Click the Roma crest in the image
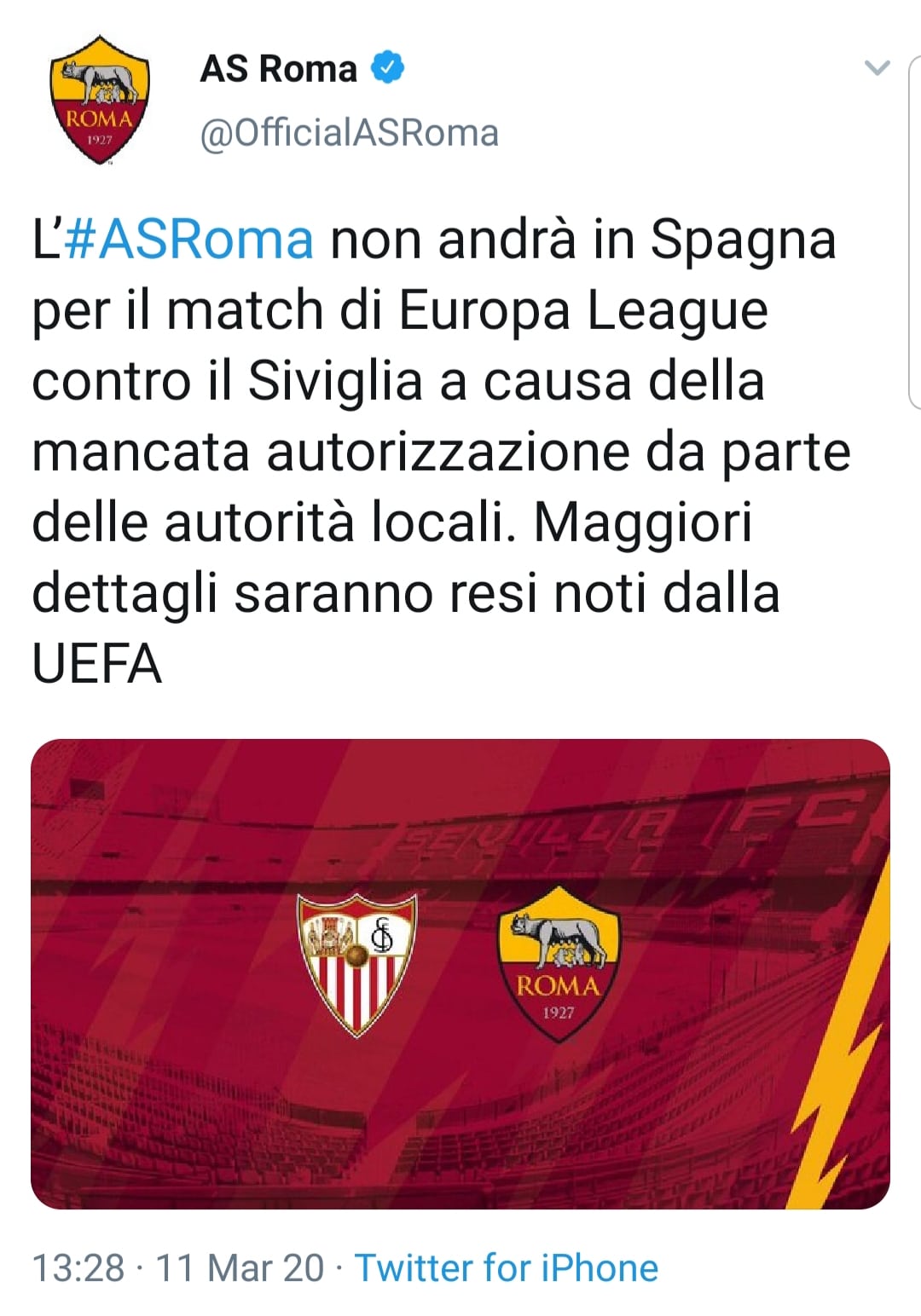 pos(559,963)
